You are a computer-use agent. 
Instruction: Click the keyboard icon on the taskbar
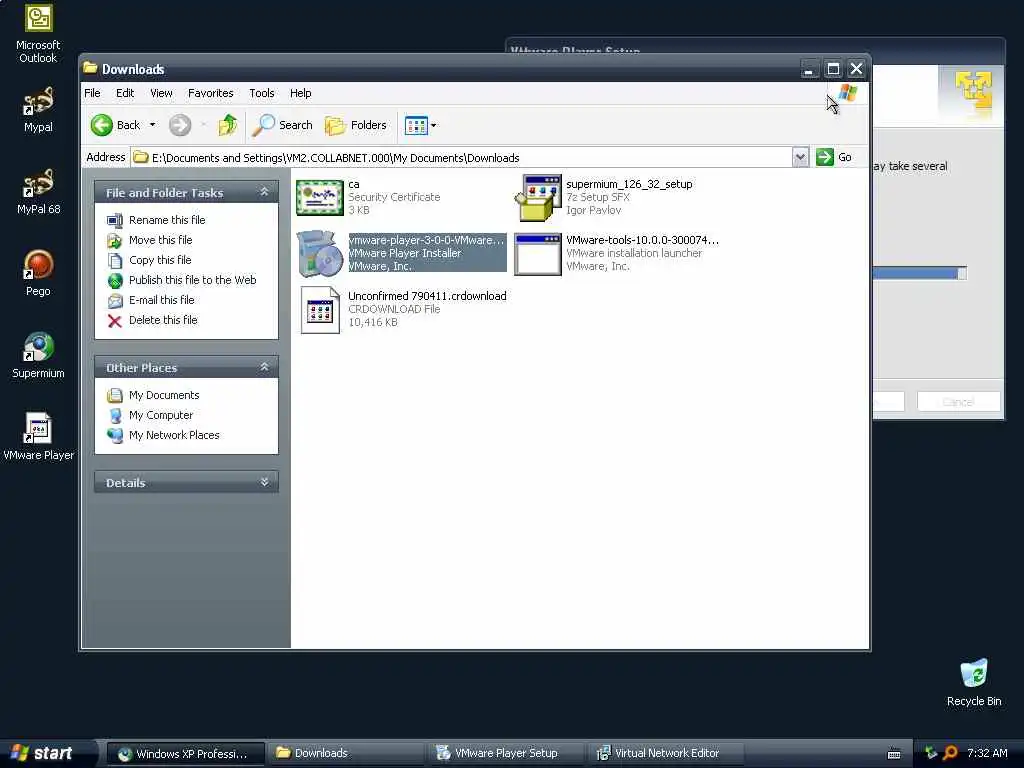point(894,754)
